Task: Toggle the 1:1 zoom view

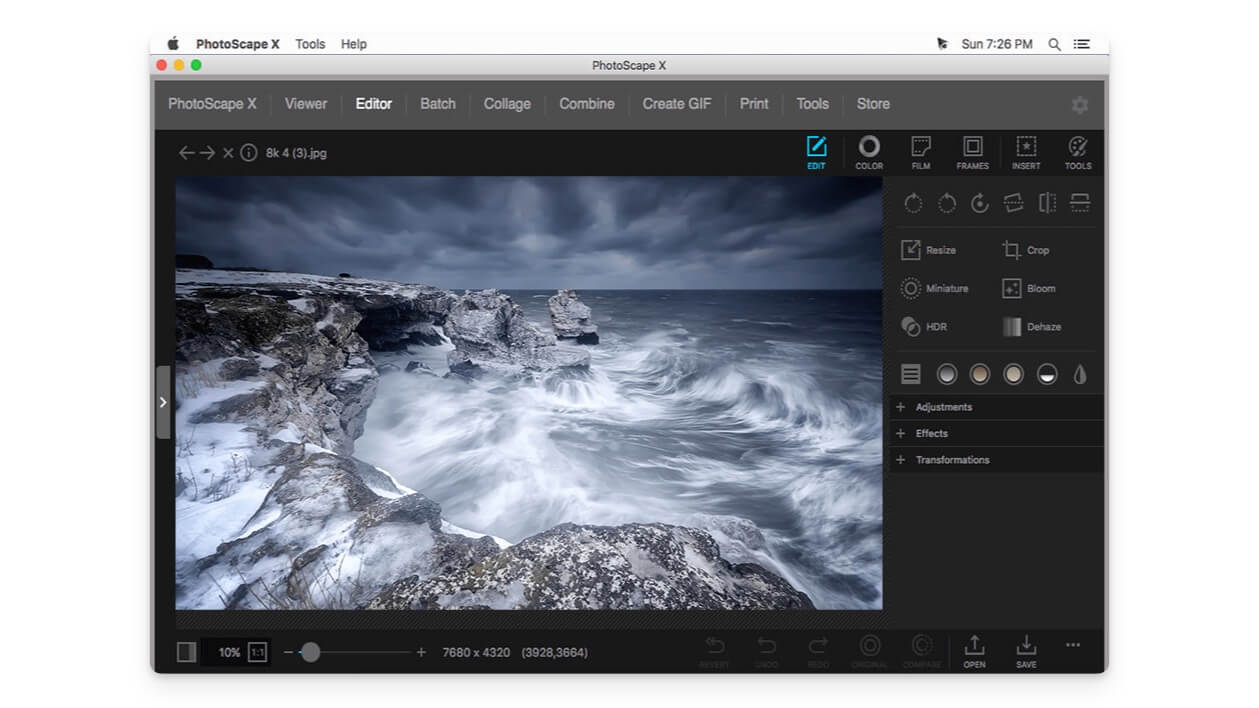Action: pos(257,651)
